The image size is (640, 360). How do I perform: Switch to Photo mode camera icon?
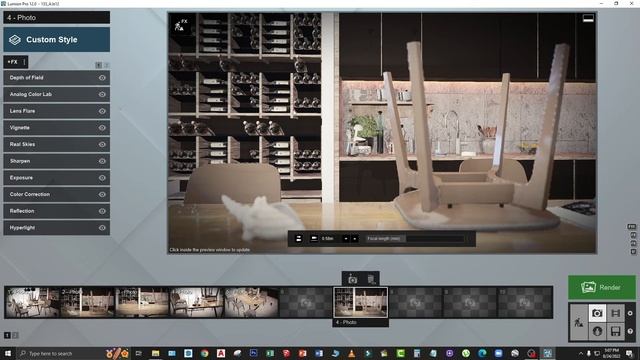tap(597, 313)
